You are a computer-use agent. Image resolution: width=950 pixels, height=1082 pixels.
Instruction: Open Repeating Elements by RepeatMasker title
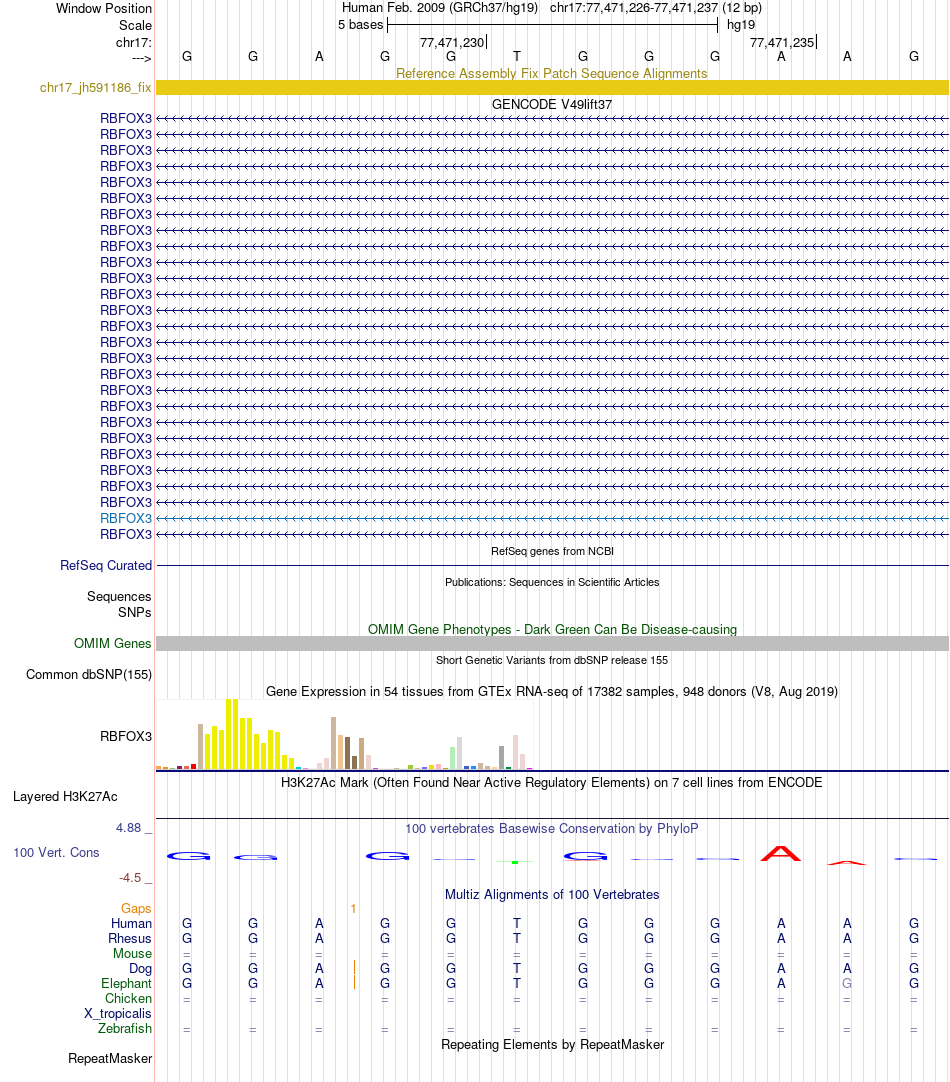(x=552, y=1044)
